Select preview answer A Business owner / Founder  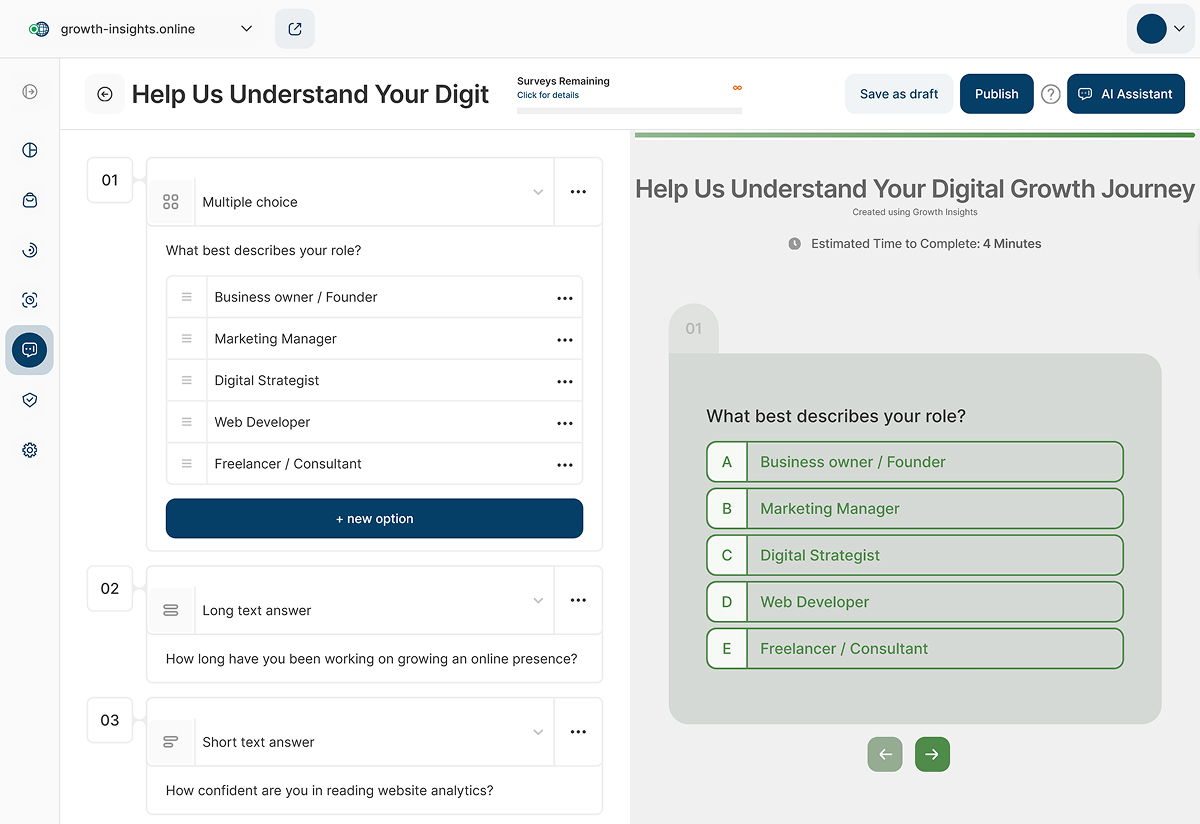tap(915, 462)
